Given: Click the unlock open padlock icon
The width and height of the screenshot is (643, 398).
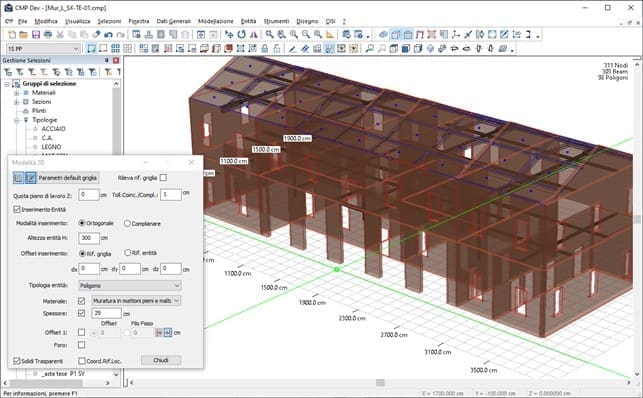Looking at the screenshot, I should tap(277, 49).
